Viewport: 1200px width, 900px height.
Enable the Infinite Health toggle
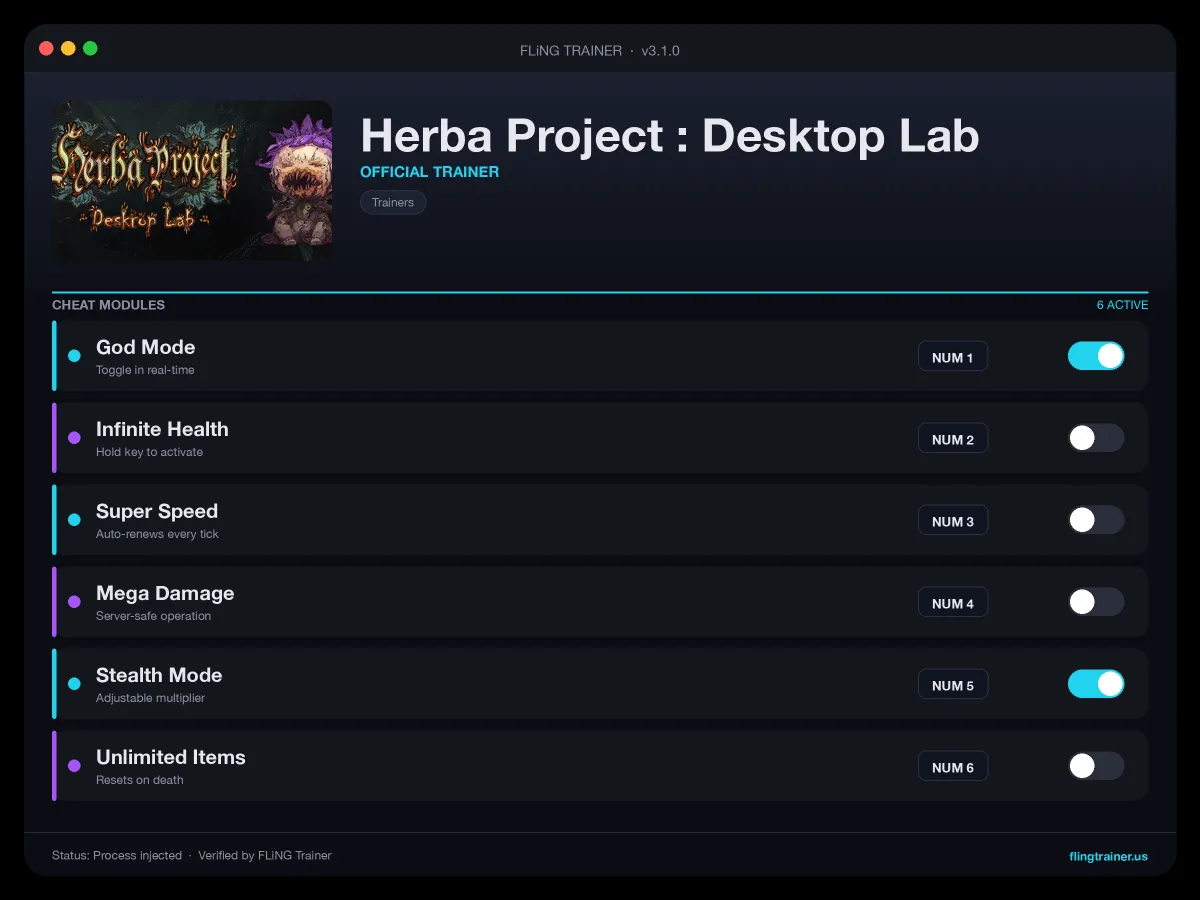click(1096, 438)
